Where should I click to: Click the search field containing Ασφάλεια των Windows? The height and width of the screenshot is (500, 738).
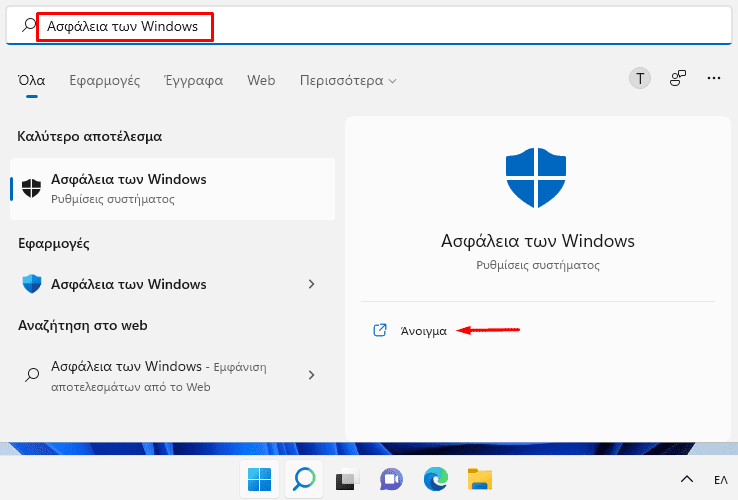[369, 26]
